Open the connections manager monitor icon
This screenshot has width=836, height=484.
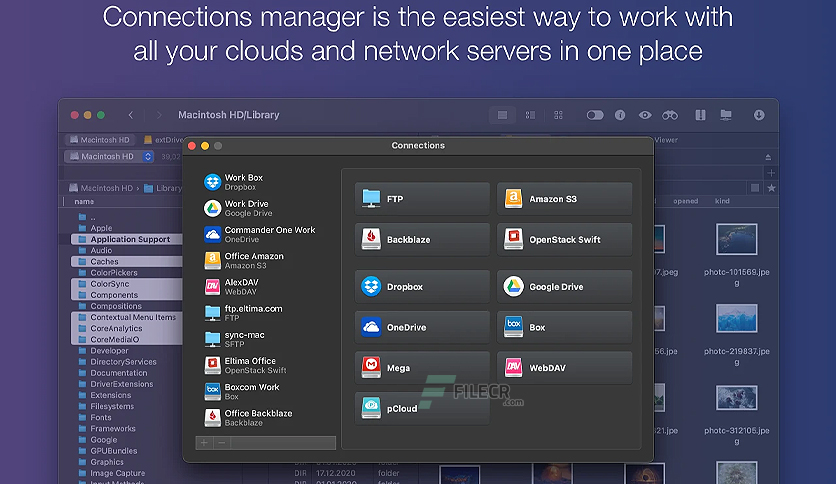click(726, 115)
